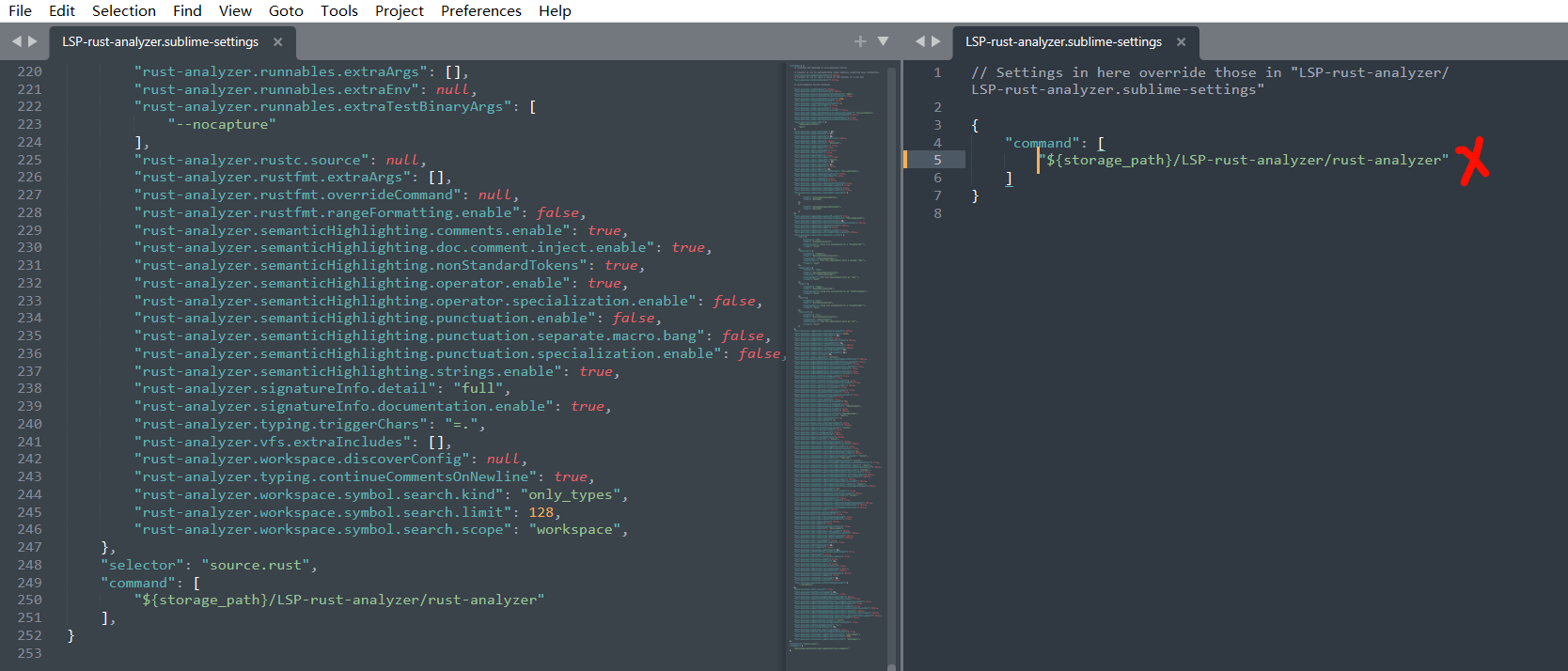Click the right pane's previous tab arrow
Image resolution: width=1568 pixels, height=671 pixels.
point(920,41)
